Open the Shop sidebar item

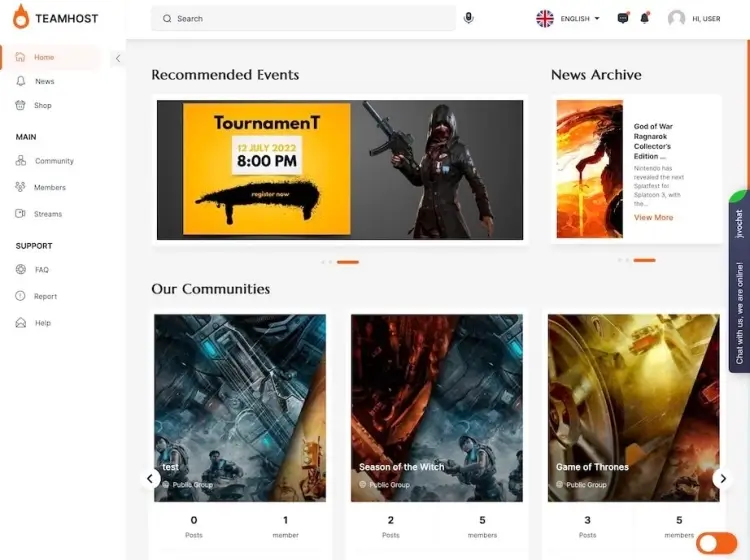coord(43,105)
